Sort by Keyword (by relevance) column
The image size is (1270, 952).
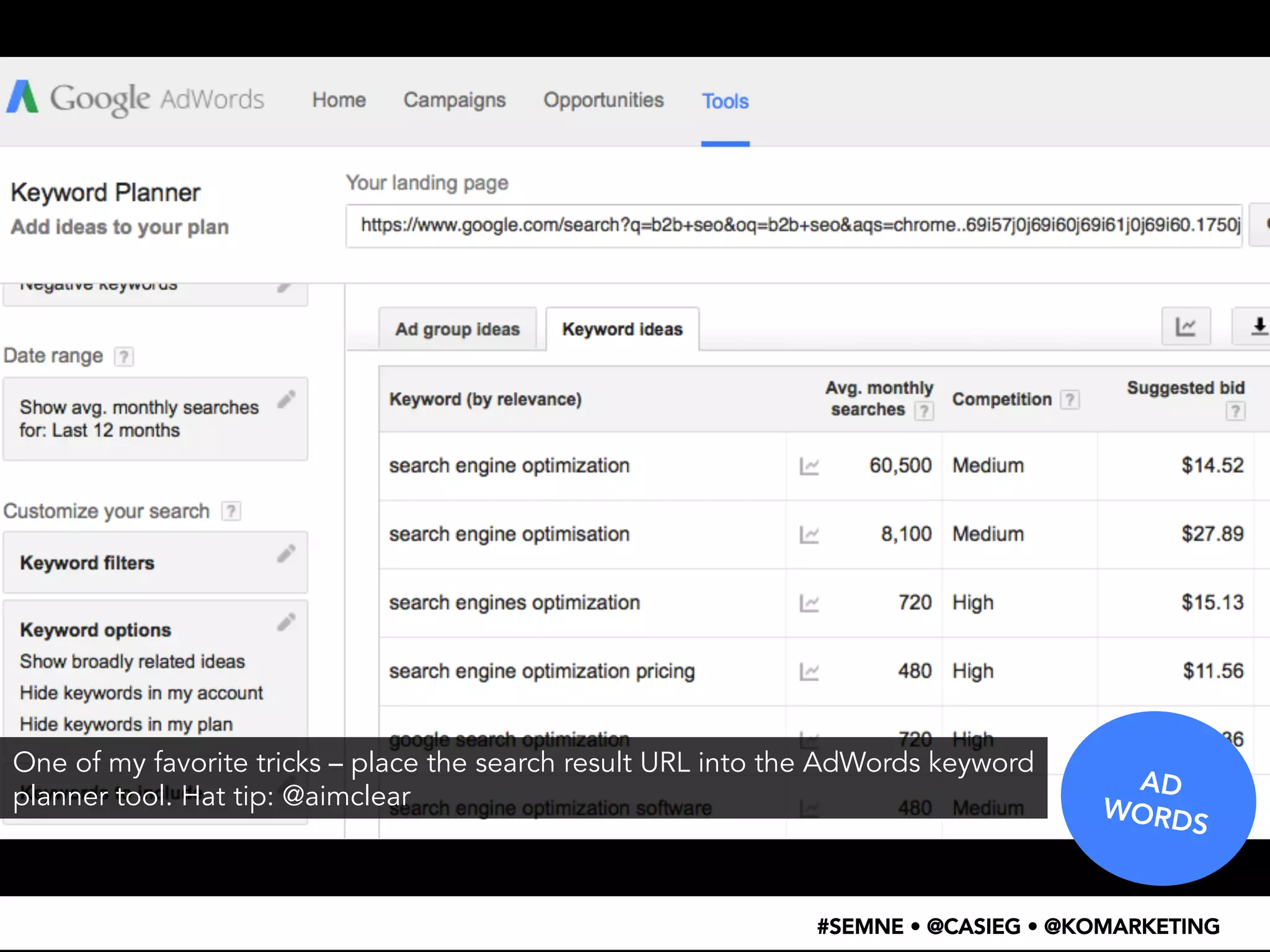coord(486,400)
